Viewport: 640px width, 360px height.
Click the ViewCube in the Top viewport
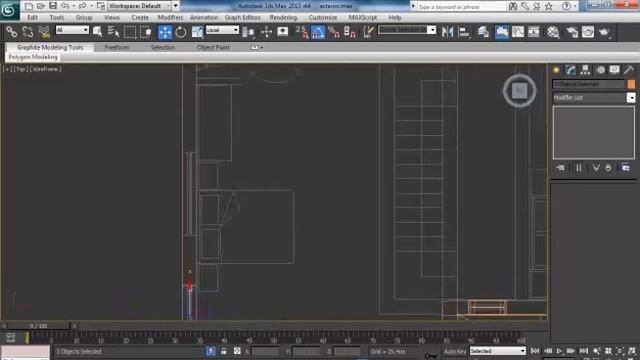point(520,91)
